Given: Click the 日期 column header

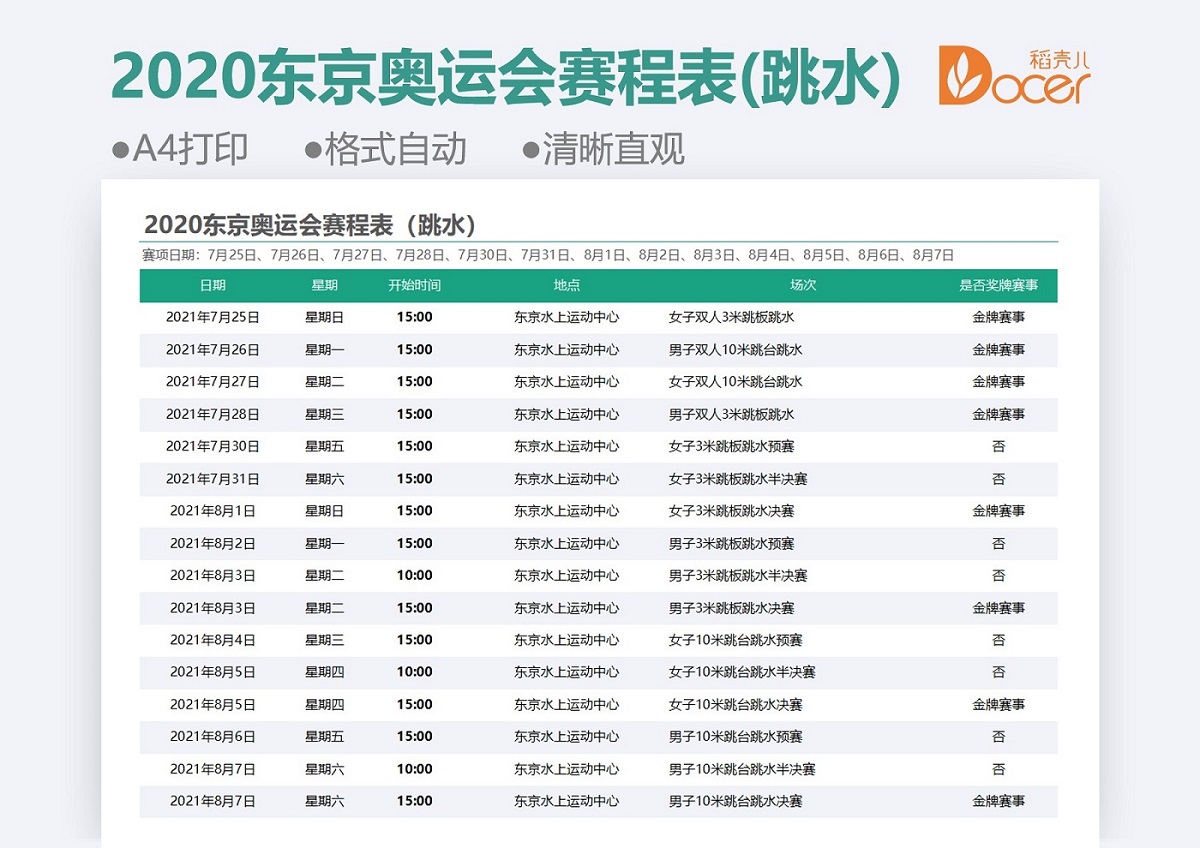Looking at the screenshot, I should [212, 285].
